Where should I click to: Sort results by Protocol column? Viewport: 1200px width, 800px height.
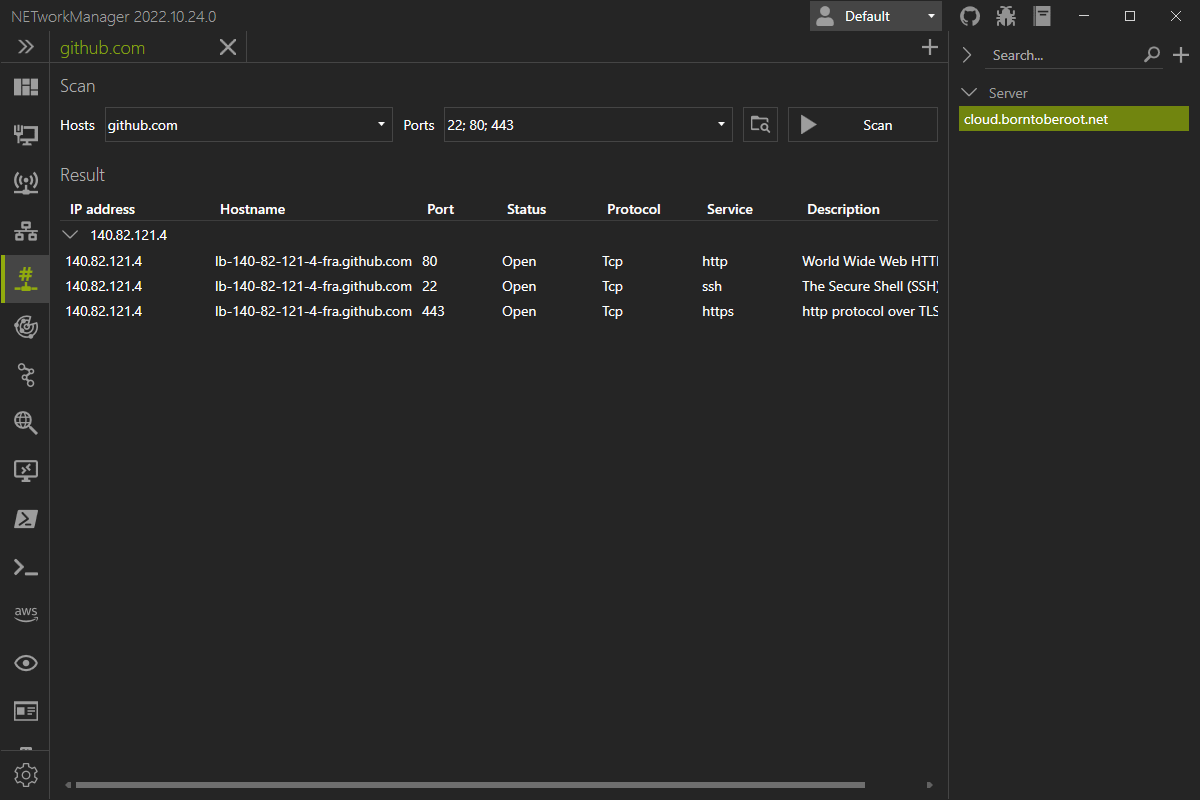(634, 209)
